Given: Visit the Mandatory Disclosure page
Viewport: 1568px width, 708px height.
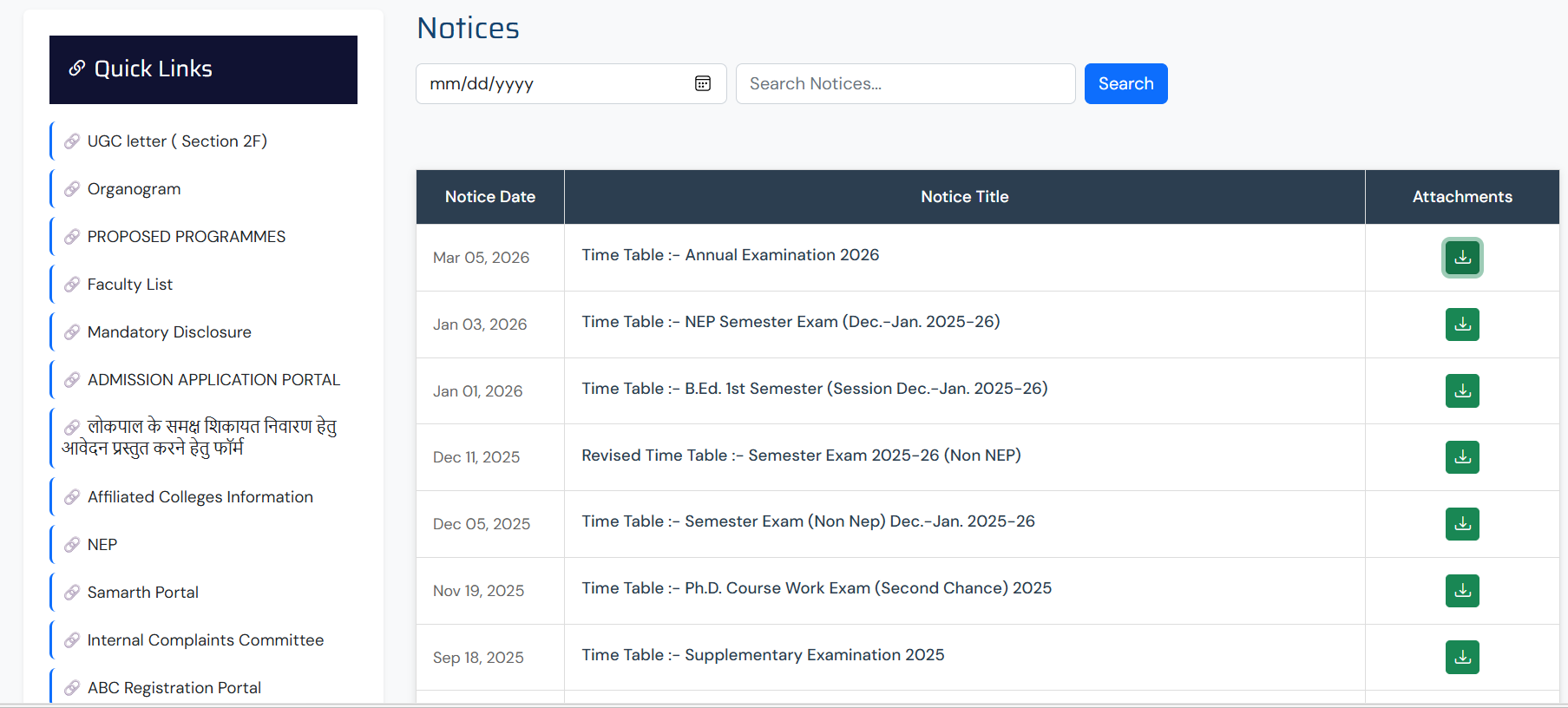Looking at the screenshot, I should (x=169, y=332).
